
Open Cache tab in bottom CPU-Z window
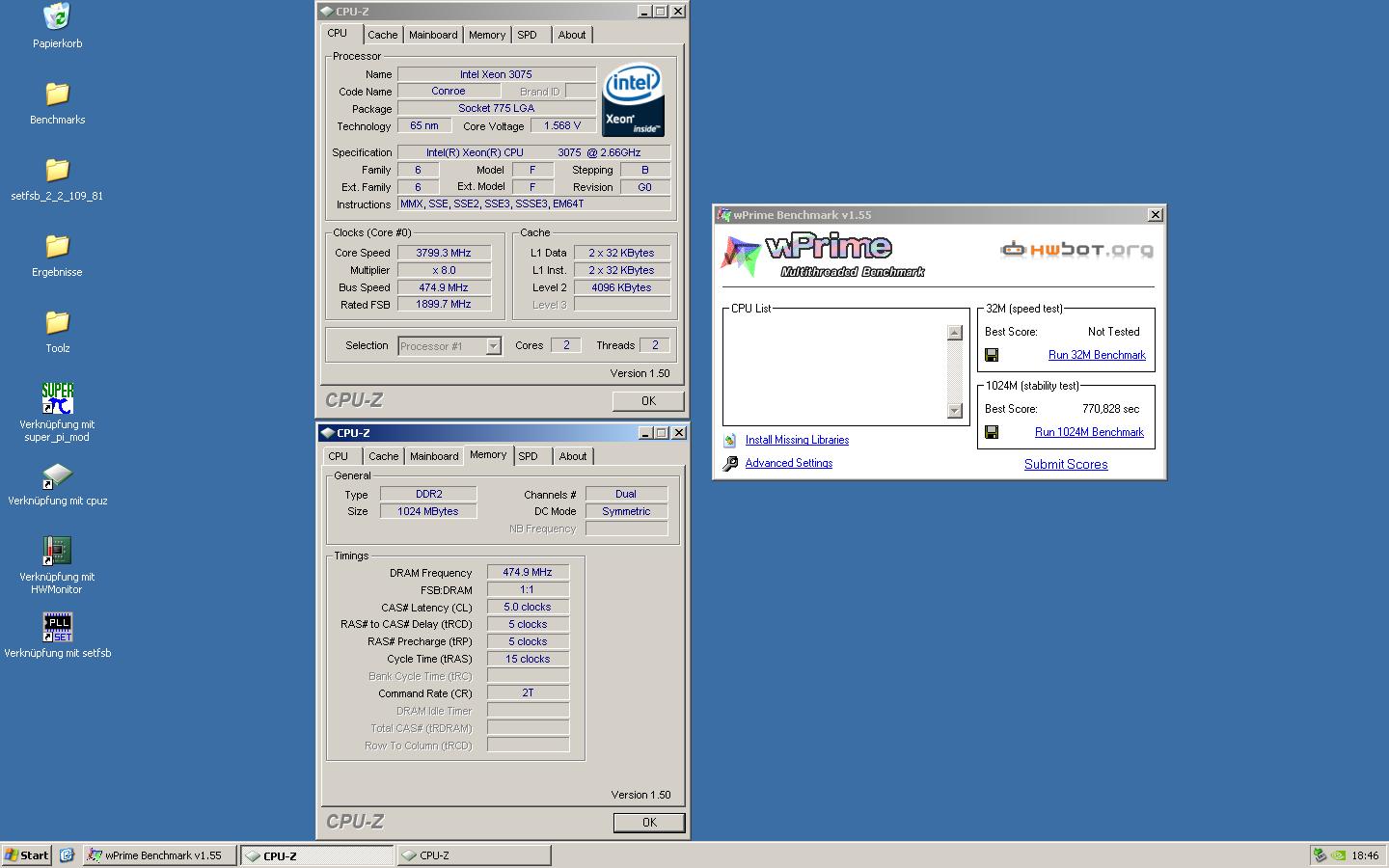(384, 456)
